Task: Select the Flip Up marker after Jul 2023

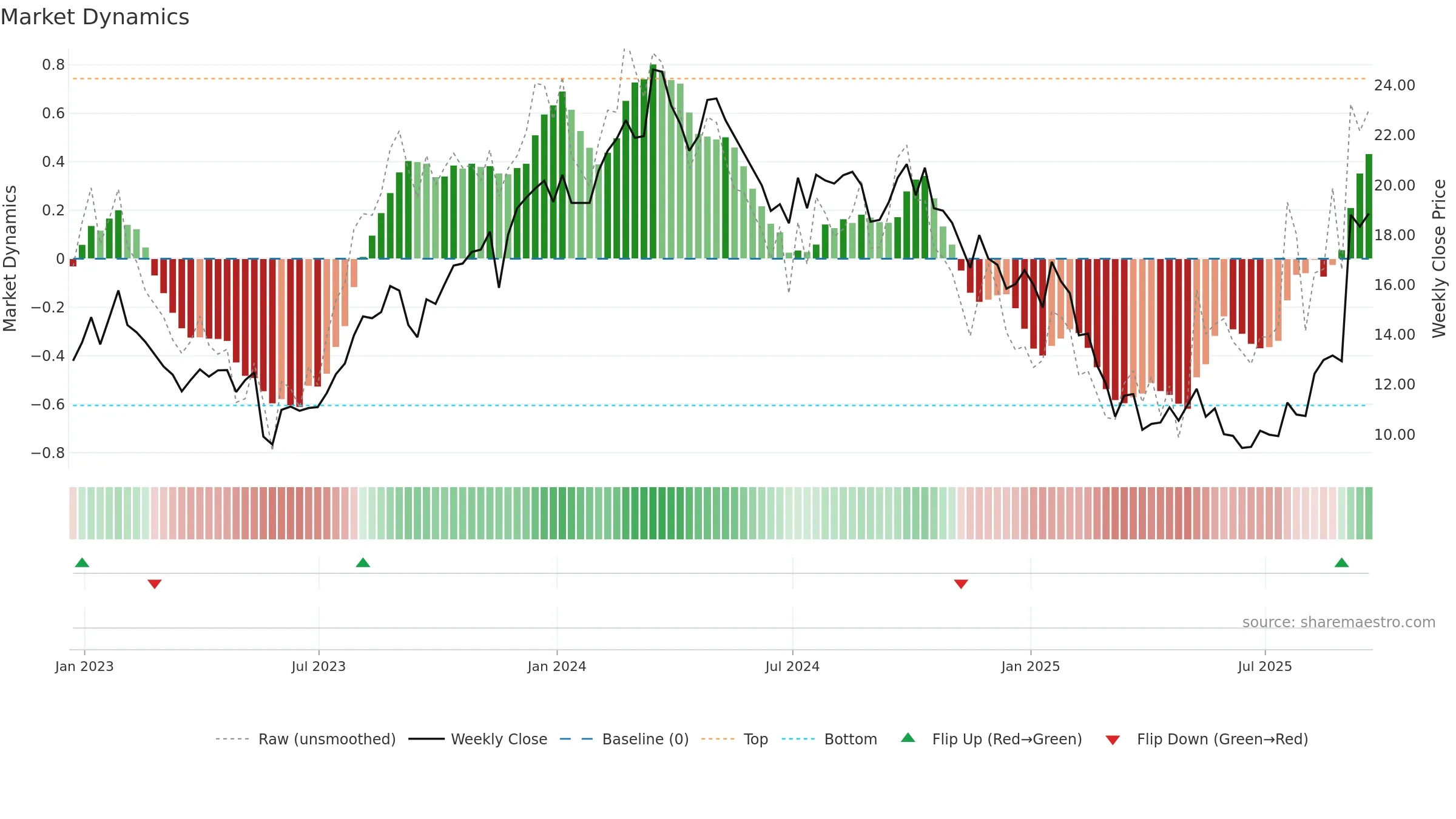Action: pos(363,562)
